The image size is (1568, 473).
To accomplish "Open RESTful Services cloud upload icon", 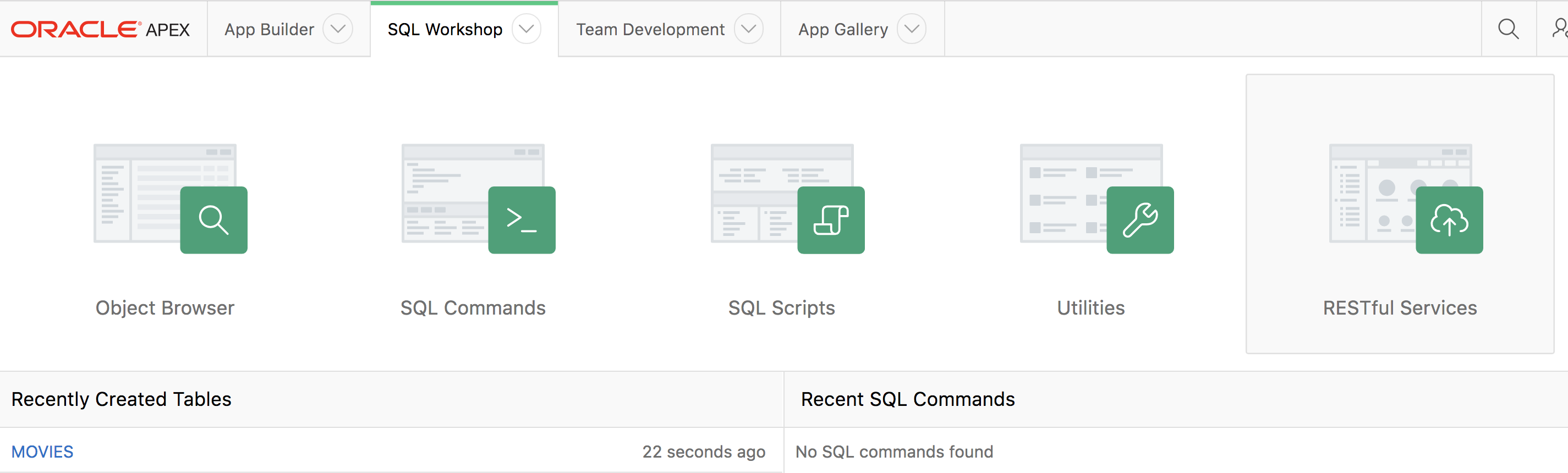I will point(1449,220).
